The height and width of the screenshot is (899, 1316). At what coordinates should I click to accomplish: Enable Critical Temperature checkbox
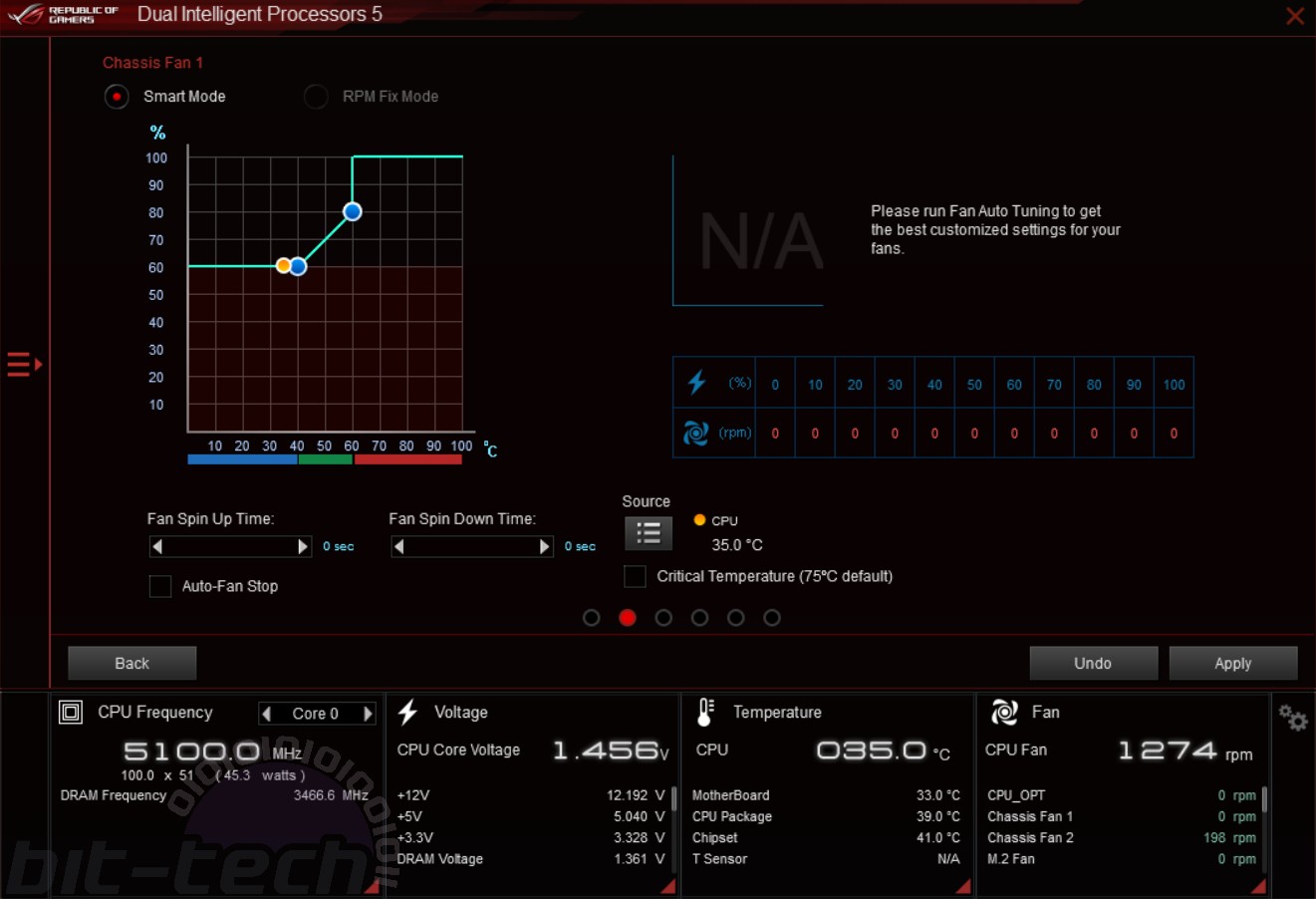click(635, 576)
